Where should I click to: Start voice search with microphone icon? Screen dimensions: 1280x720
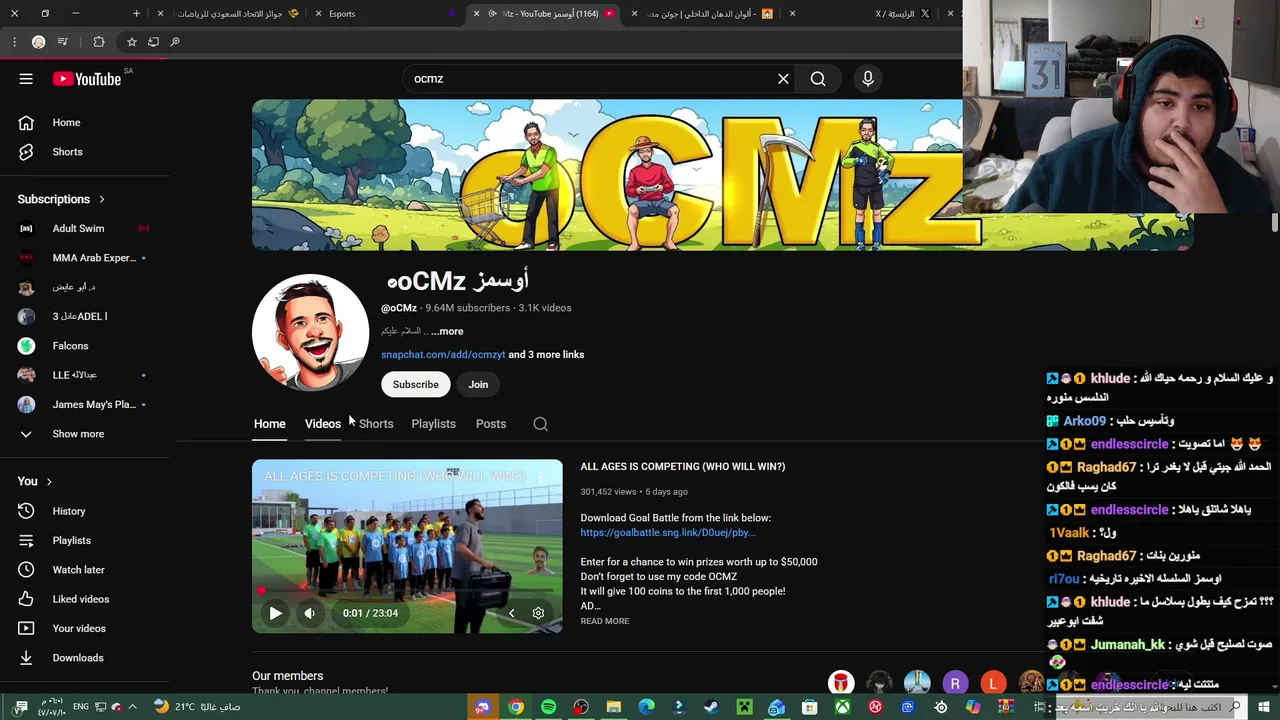pyautogui.click(x=868, y=79)
